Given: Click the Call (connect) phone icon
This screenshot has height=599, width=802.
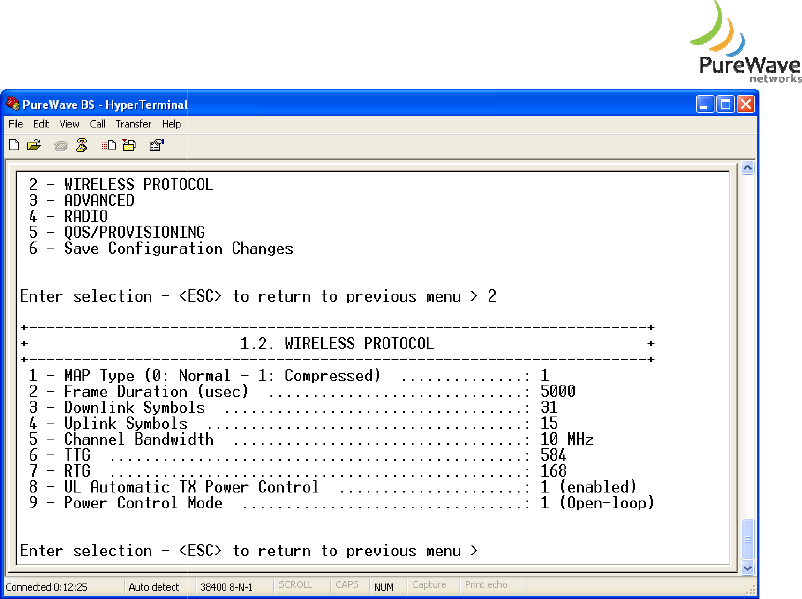Looking at the screenshot, I should (x=61, y=146).
